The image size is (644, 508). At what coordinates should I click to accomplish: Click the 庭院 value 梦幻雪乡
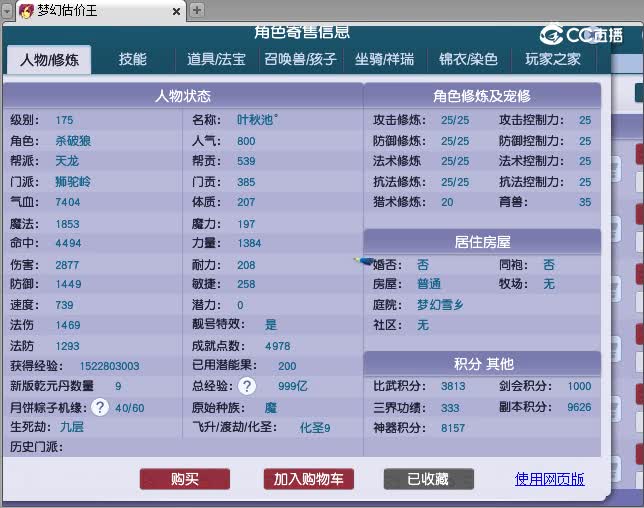pos(440,305)
